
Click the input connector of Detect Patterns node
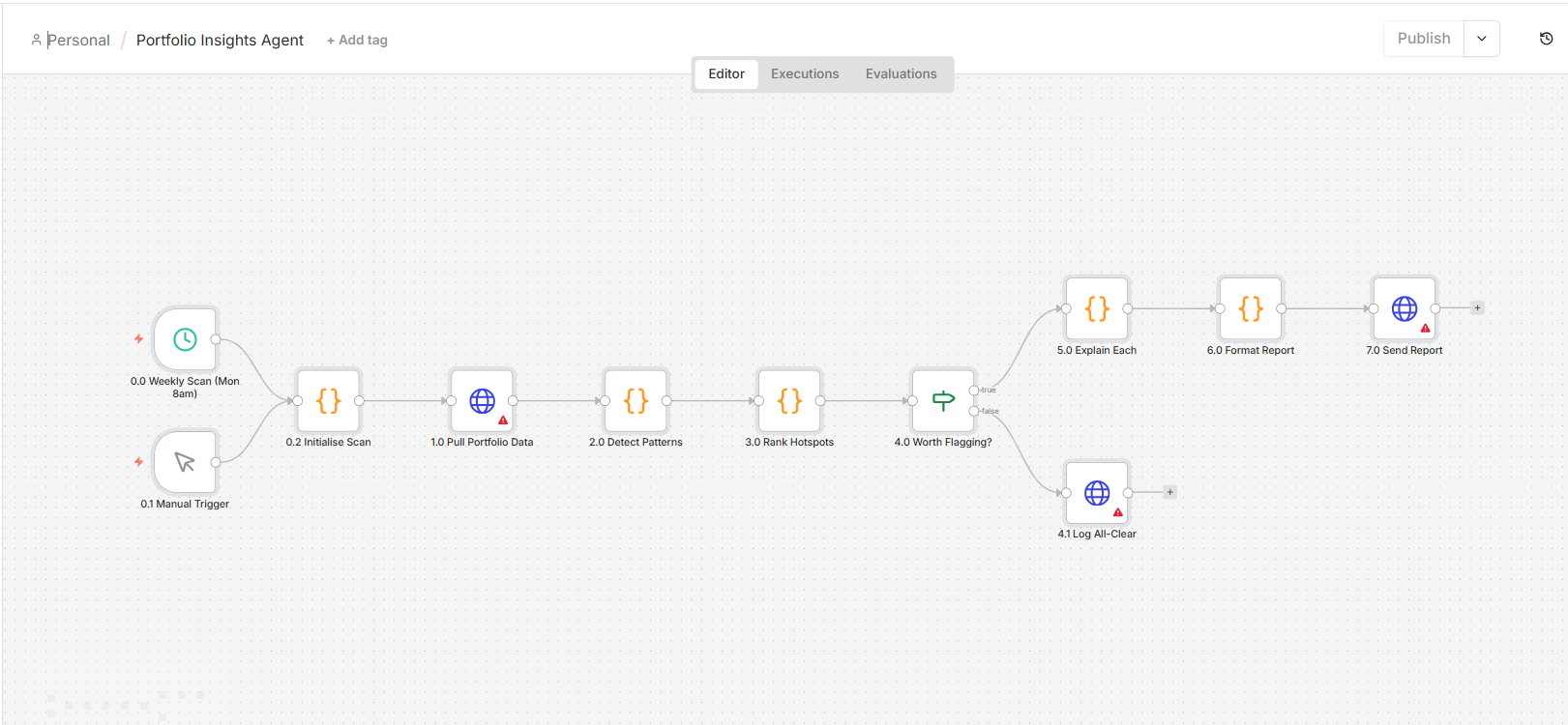(x=606, y=400)
